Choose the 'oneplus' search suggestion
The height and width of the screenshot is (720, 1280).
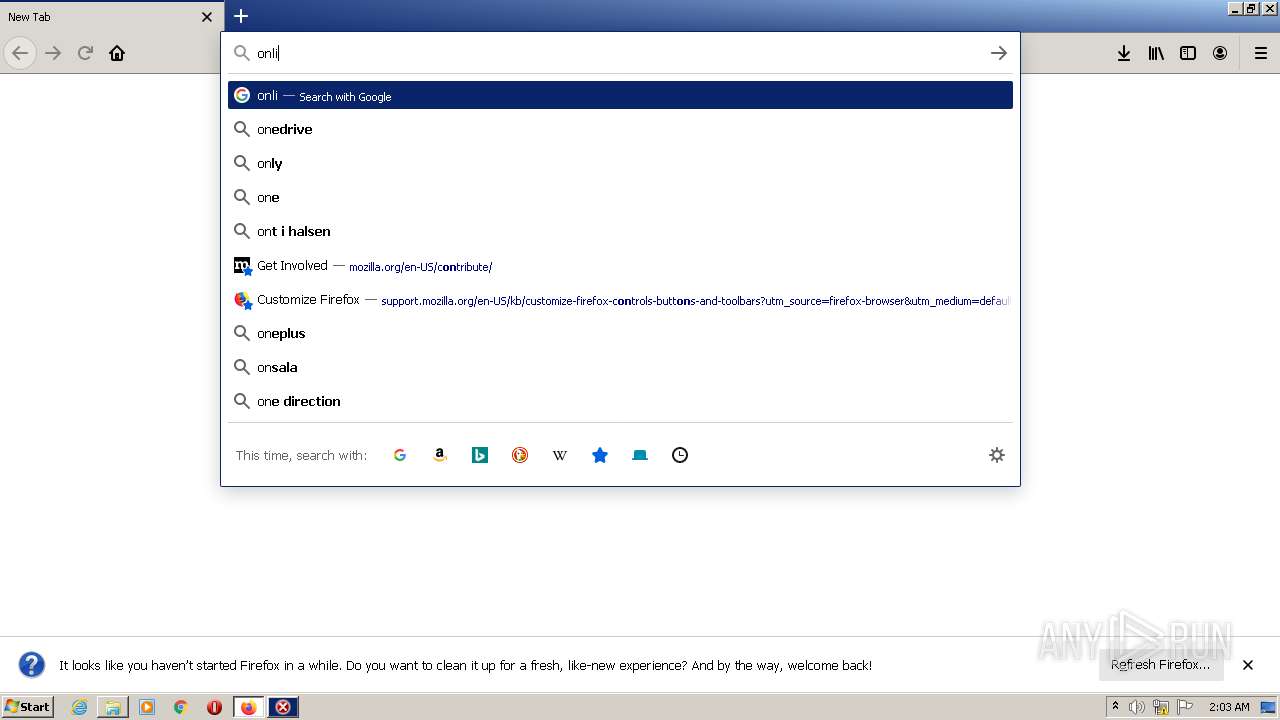tap(620, 333)
